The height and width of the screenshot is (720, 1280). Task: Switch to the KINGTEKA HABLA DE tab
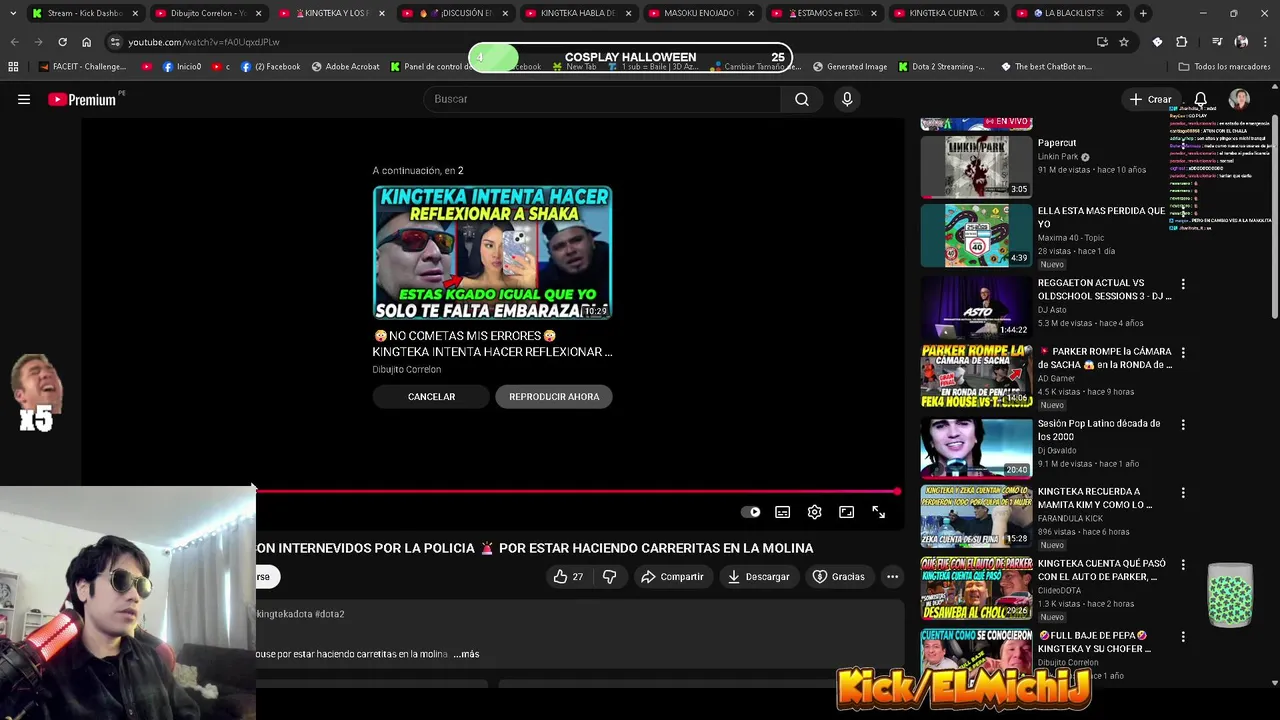[577, 13]
